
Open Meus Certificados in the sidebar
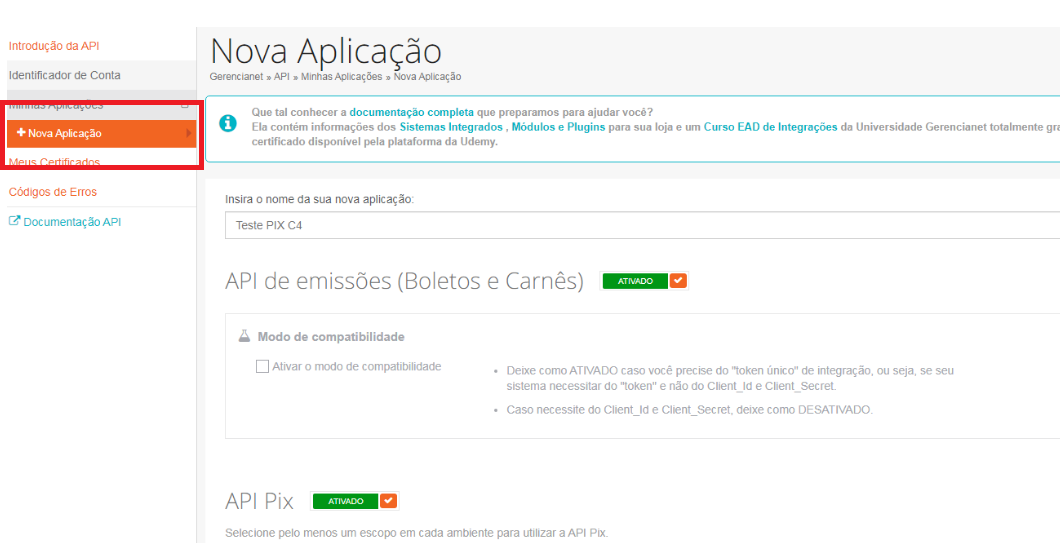coord(54,162)
